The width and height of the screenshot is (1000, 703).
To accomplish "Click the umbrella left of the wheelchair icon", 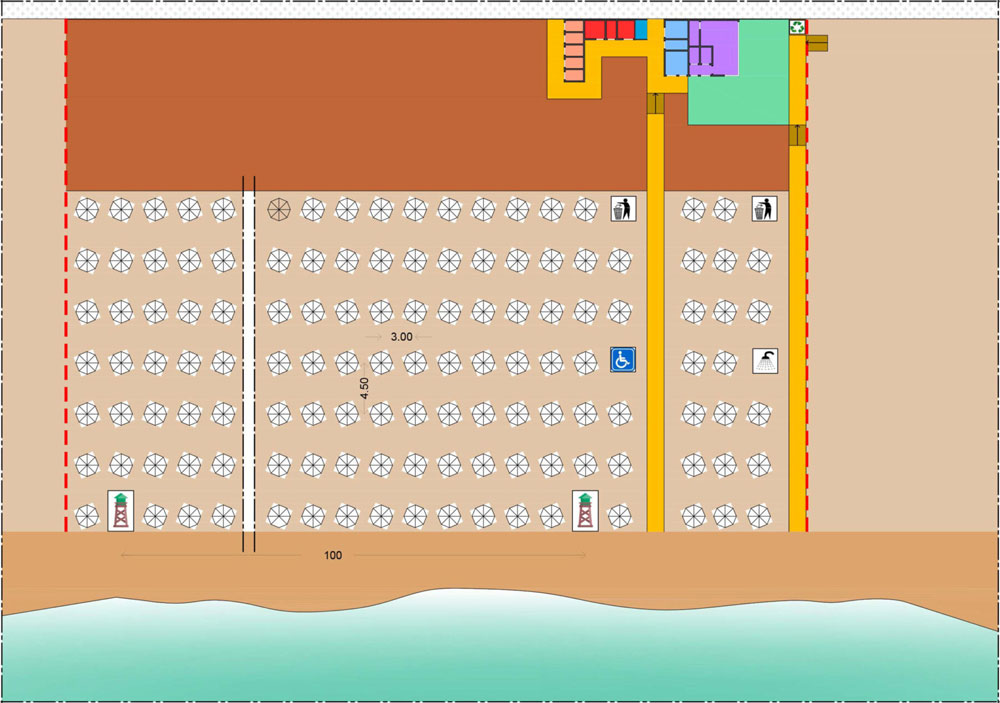I will [585, 362].
